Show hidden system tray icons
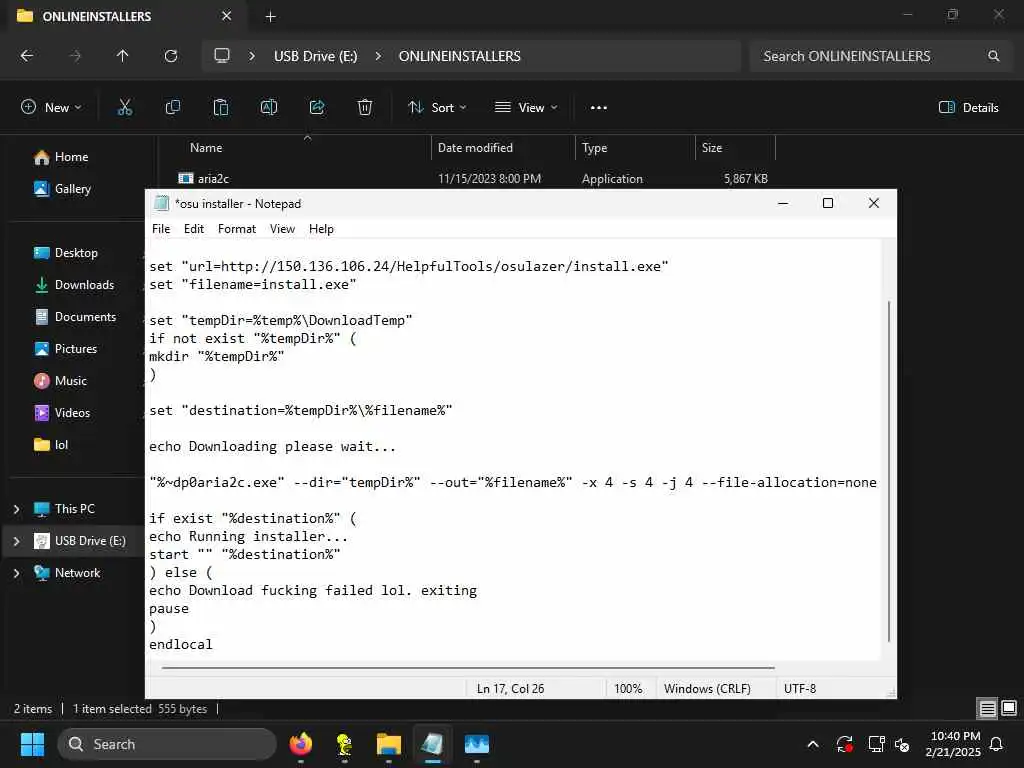Screen dimensions: 1024x768 (813, 744)
